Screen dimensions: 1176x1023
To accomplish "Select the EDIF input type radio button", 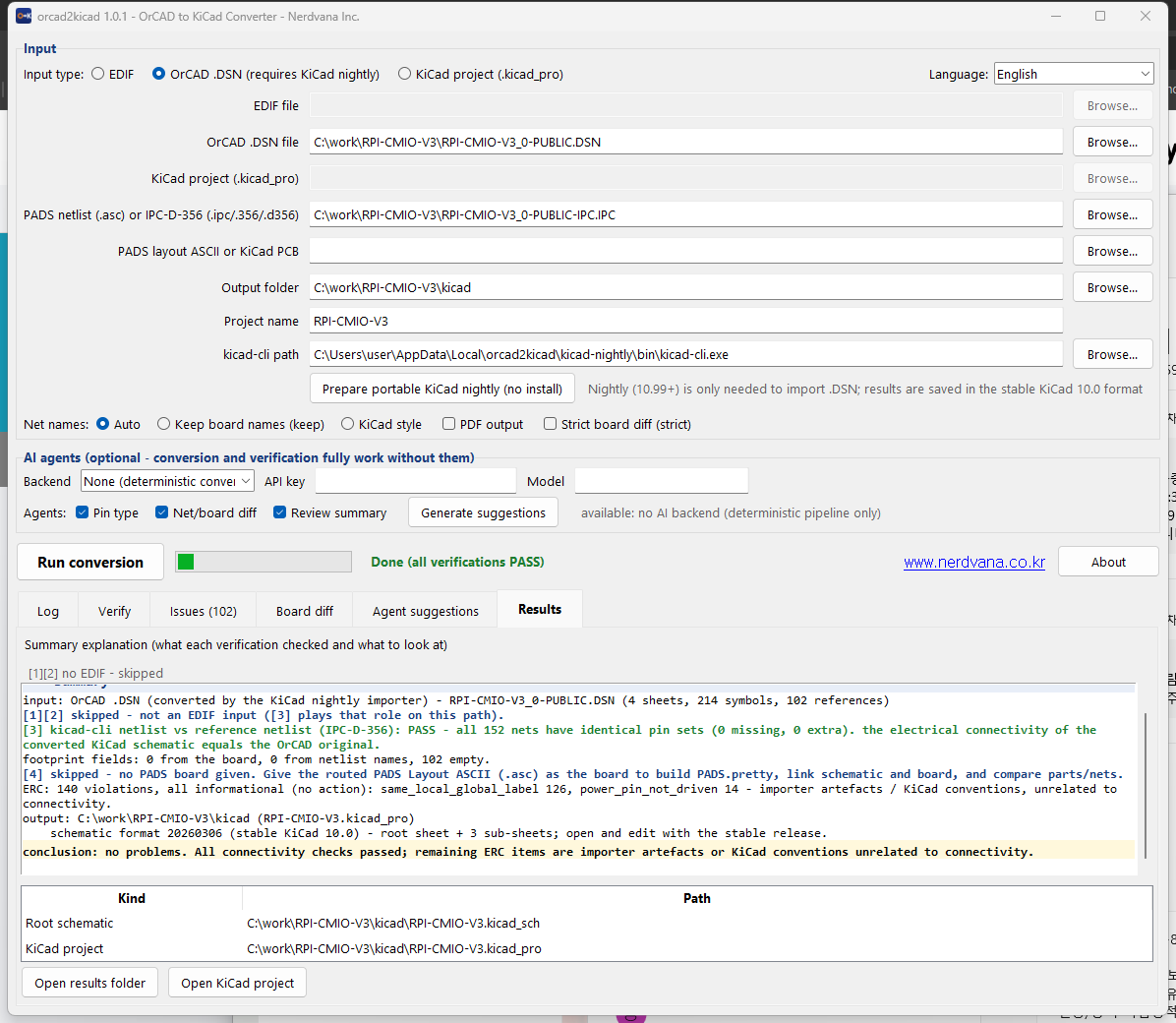I will coord(97,74).
